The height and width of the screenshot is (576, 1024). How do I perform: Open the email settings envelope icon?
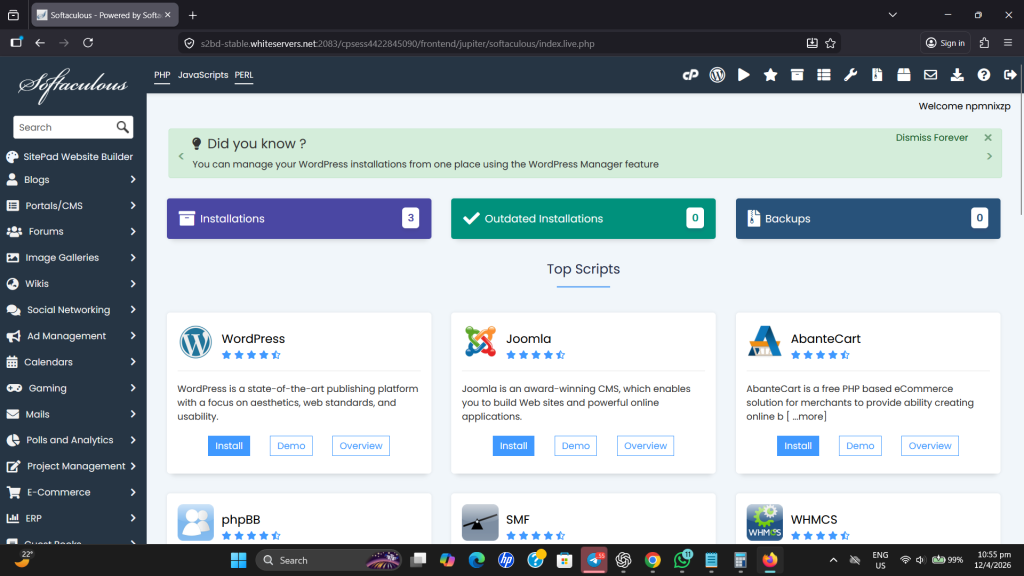pos(930,75)
